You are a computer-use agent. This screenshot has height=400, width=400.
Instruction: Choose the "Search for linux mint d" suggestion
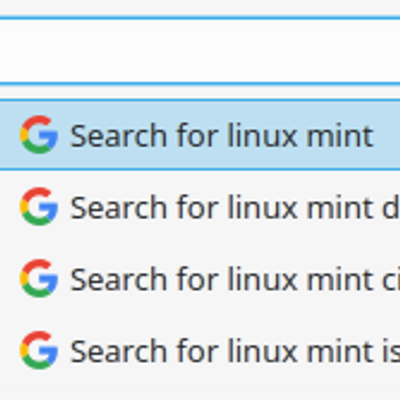(200, 207)
